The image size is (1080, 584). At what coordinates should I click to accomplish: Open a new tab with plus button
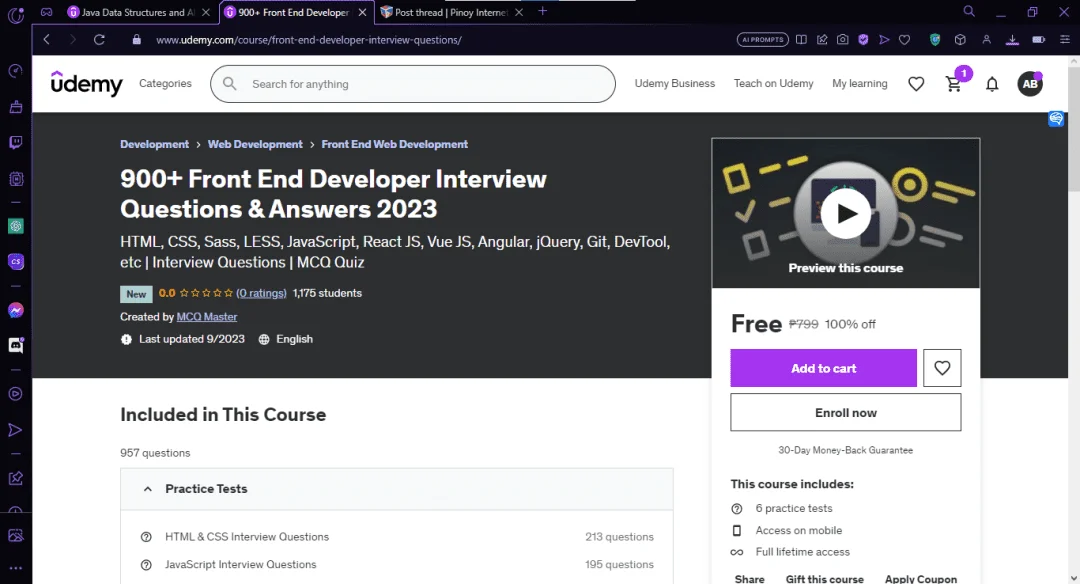pyautogui.click(x=543, y=11)
